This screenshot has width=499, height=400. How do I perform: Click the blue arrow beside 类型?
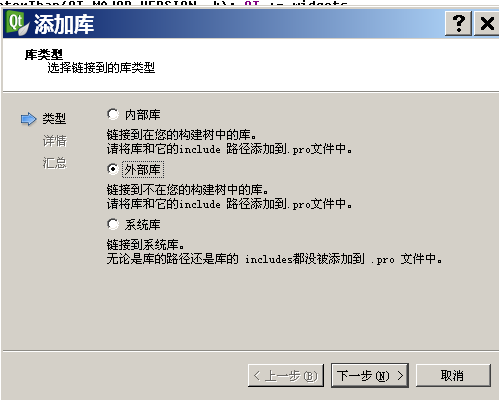[28, 119]
